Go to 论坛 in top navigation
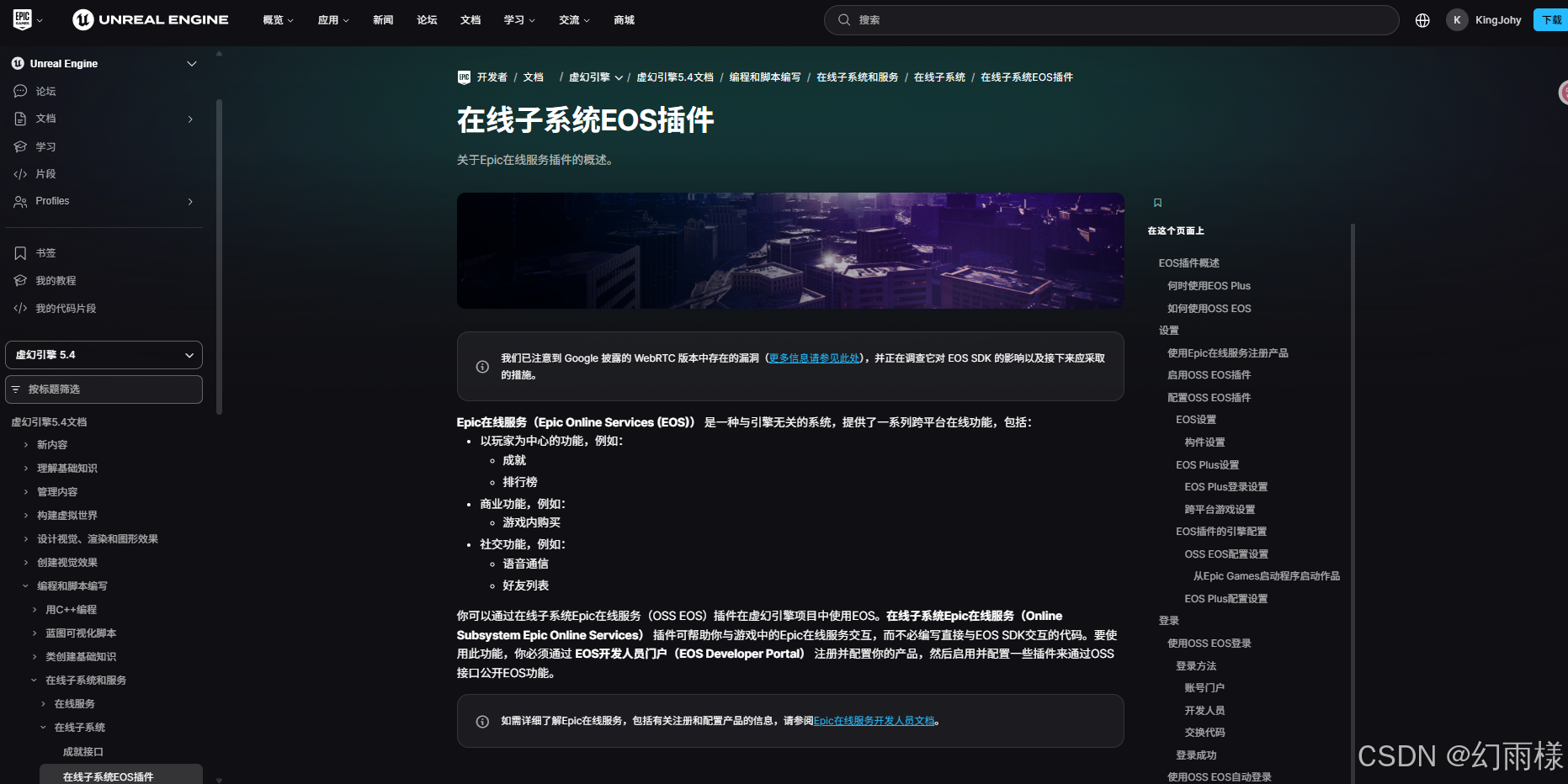The width and height of the screenshot is (1568, 784). click(427, 20)
